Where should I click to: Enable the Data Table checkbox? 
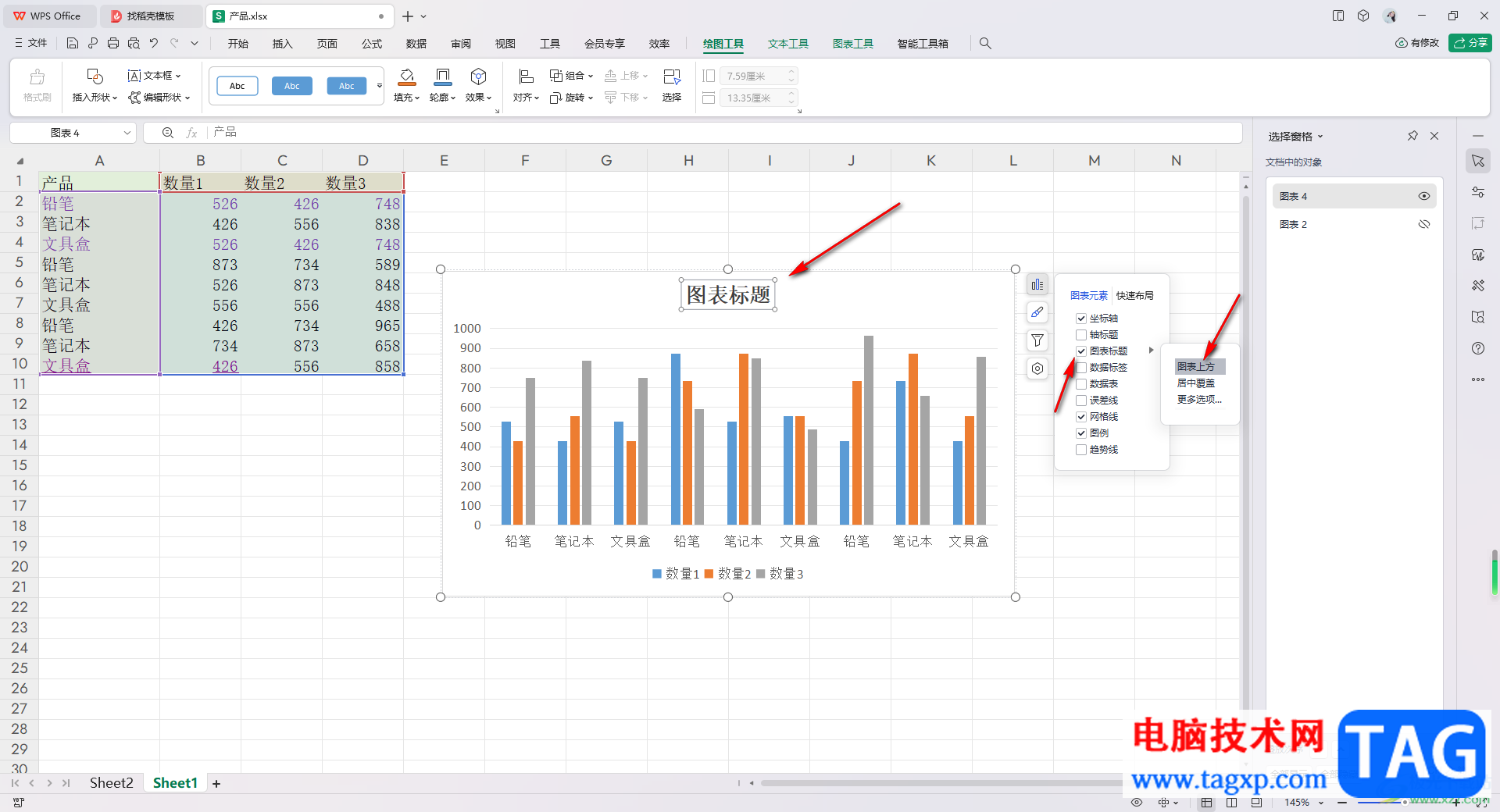1081,384
